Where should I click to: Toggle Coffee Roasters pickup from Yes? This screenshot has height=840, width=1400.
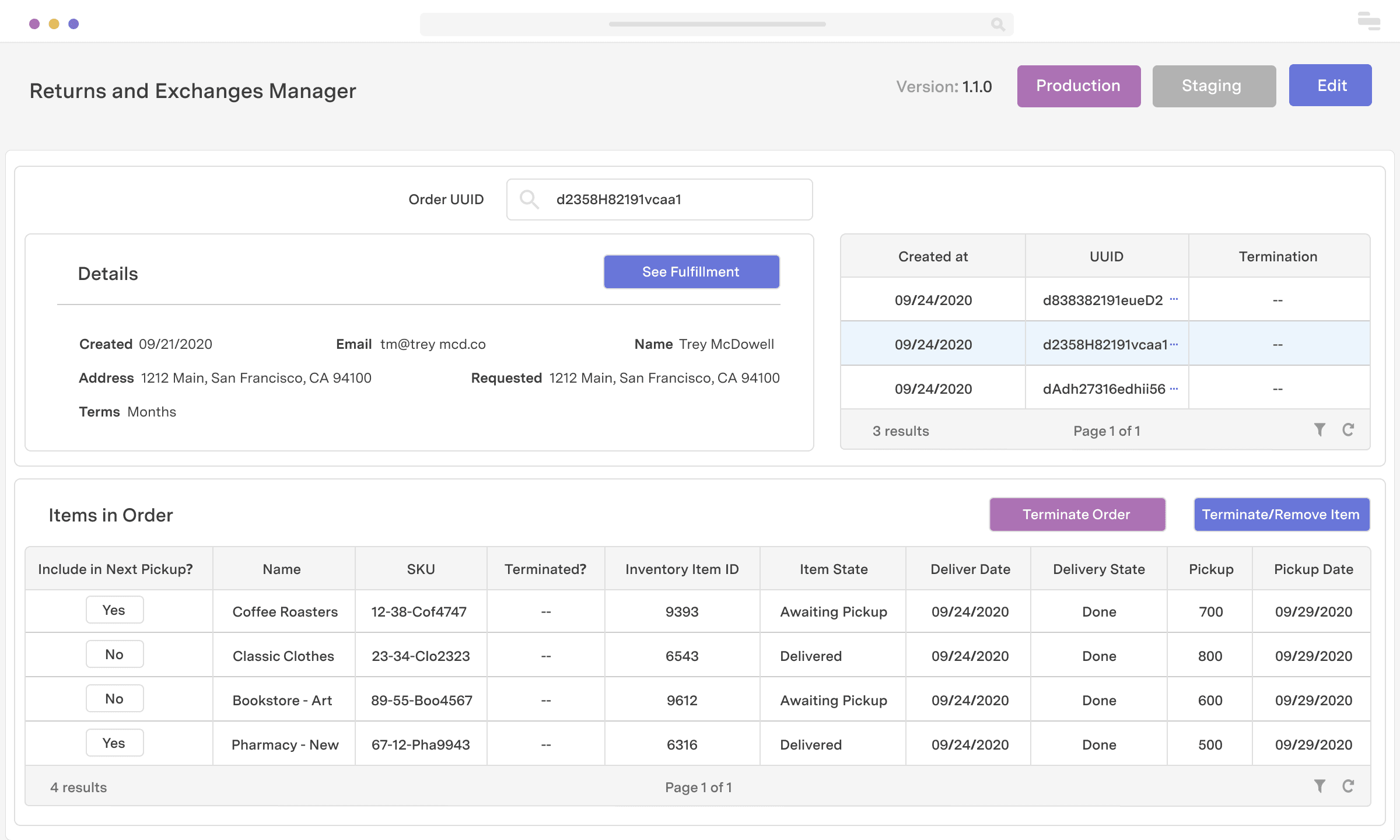coord(114,610)
